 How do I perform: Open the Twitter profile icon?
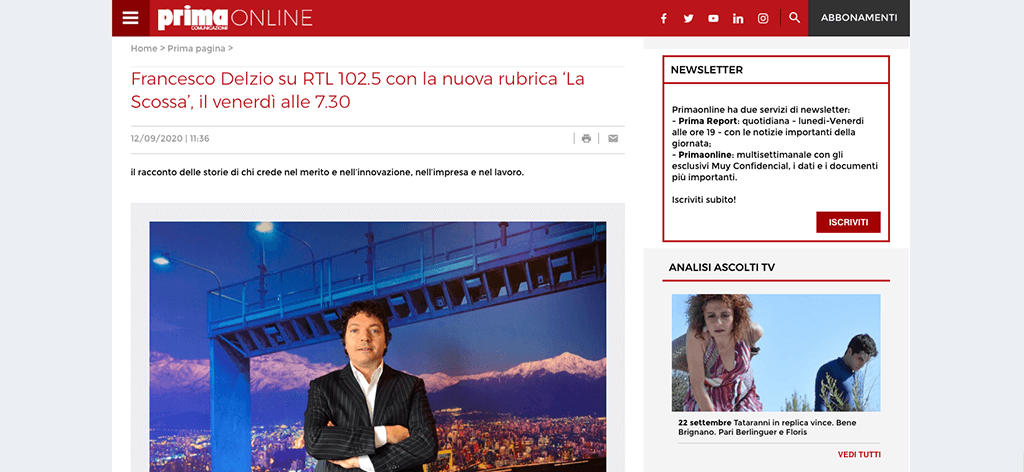coord(688,18)
